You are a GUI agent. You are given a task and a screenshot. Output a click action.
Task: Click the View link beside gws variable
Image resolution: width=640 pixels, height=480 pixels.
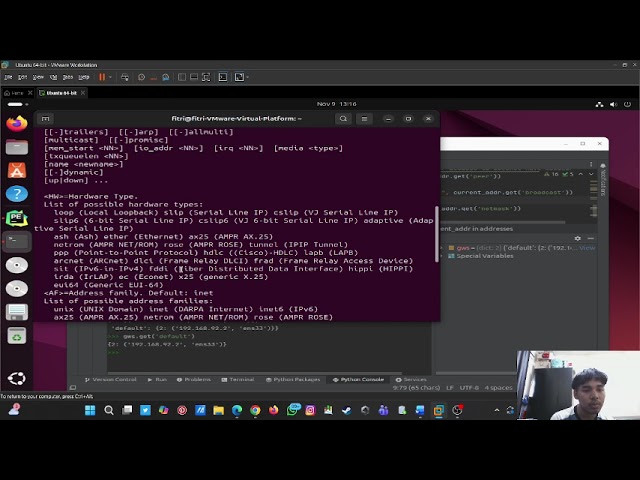point(587,248)
